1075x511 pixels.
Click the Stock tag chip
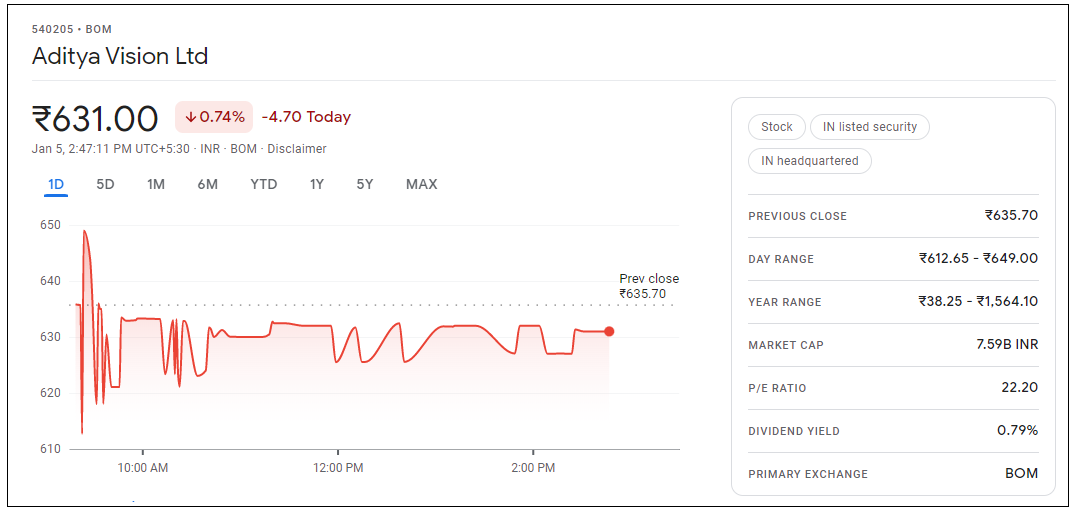coord(777,127)
